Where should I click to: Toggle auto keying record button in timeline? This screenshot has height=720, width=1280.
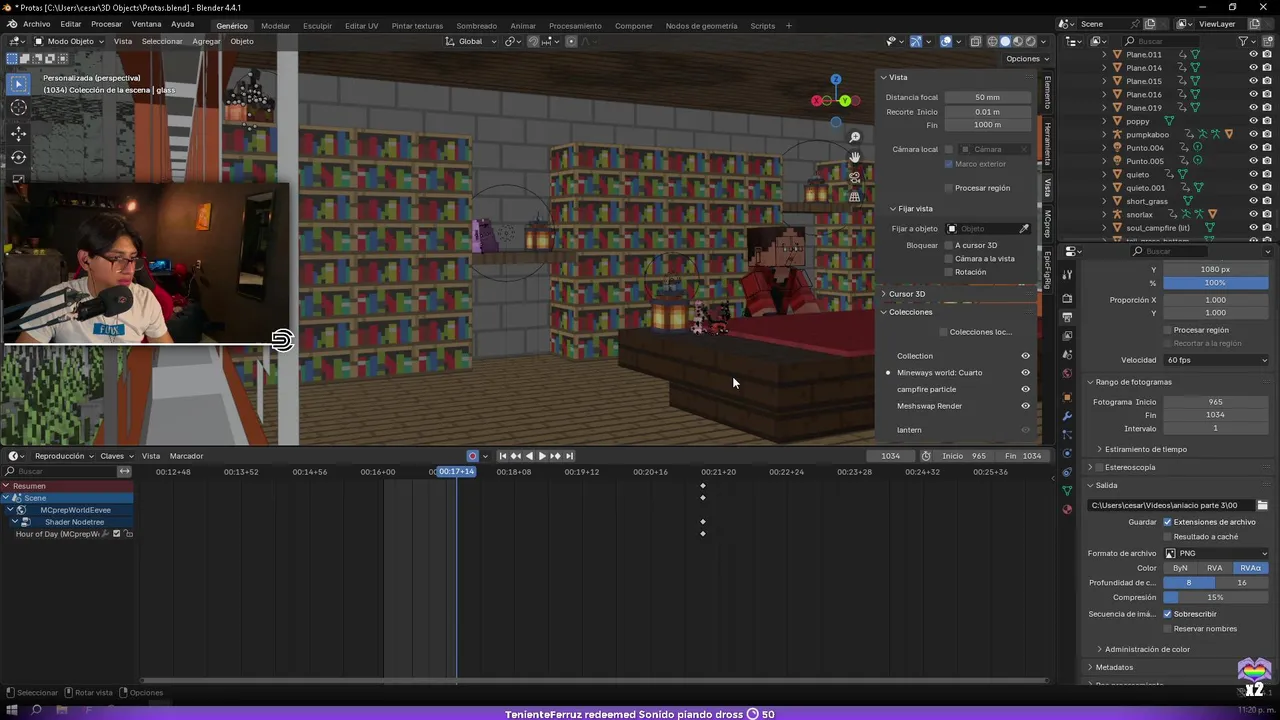[473, 456]
